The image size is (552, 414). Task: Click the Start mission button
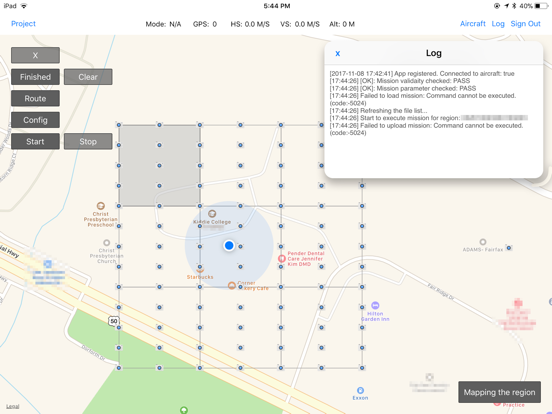(x=35, y=142)
